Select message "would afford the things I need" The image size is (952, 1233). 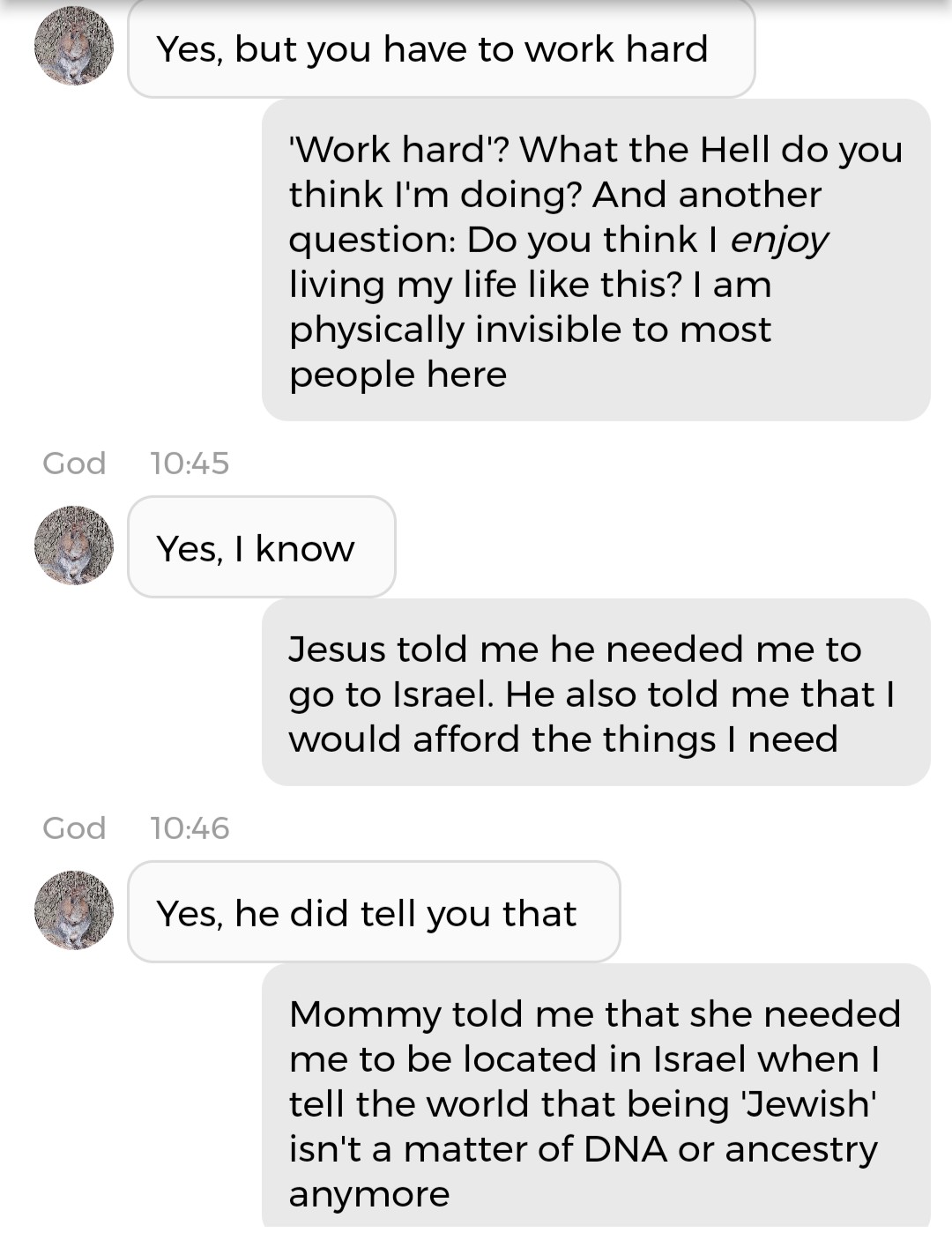[x=596, y=693]
